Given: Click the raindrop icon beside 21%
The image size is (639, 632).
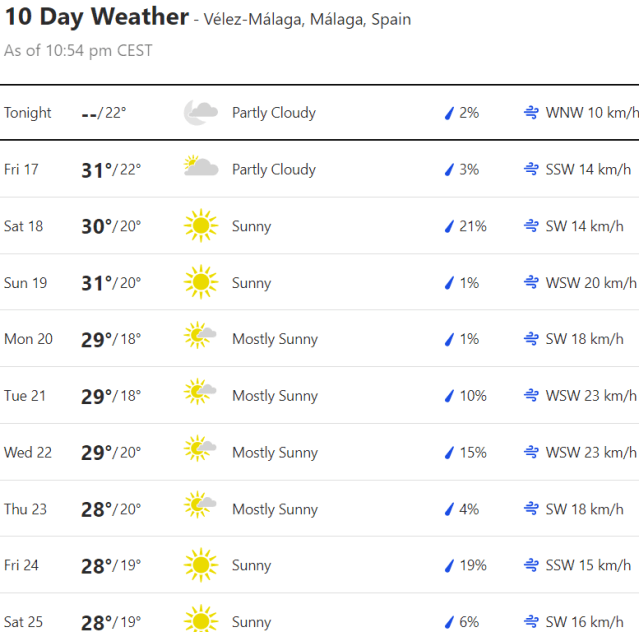Looking at the screenshot, I should pos(449,226).
